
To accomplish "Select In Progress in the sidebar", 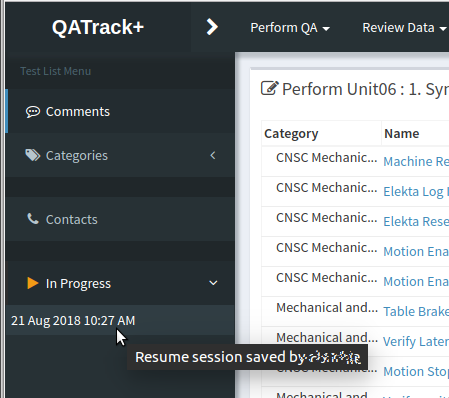I will click(x=120, y=283).
